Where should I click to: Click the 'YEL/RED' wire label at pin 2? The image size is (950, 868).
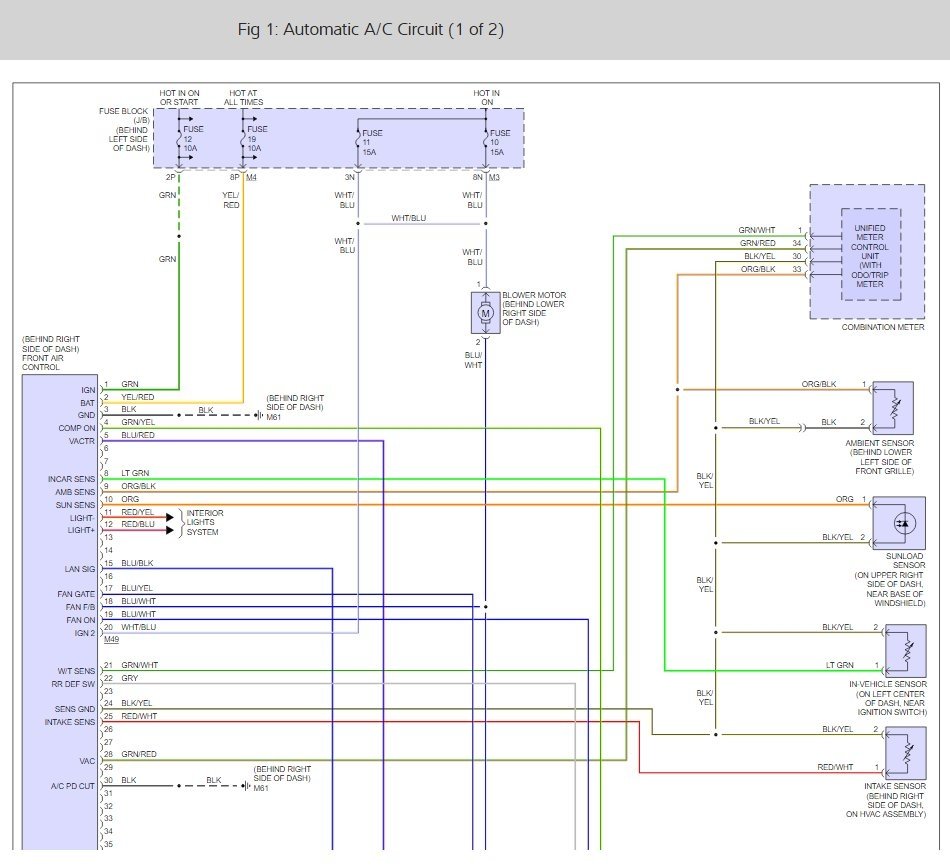[138, 397]
